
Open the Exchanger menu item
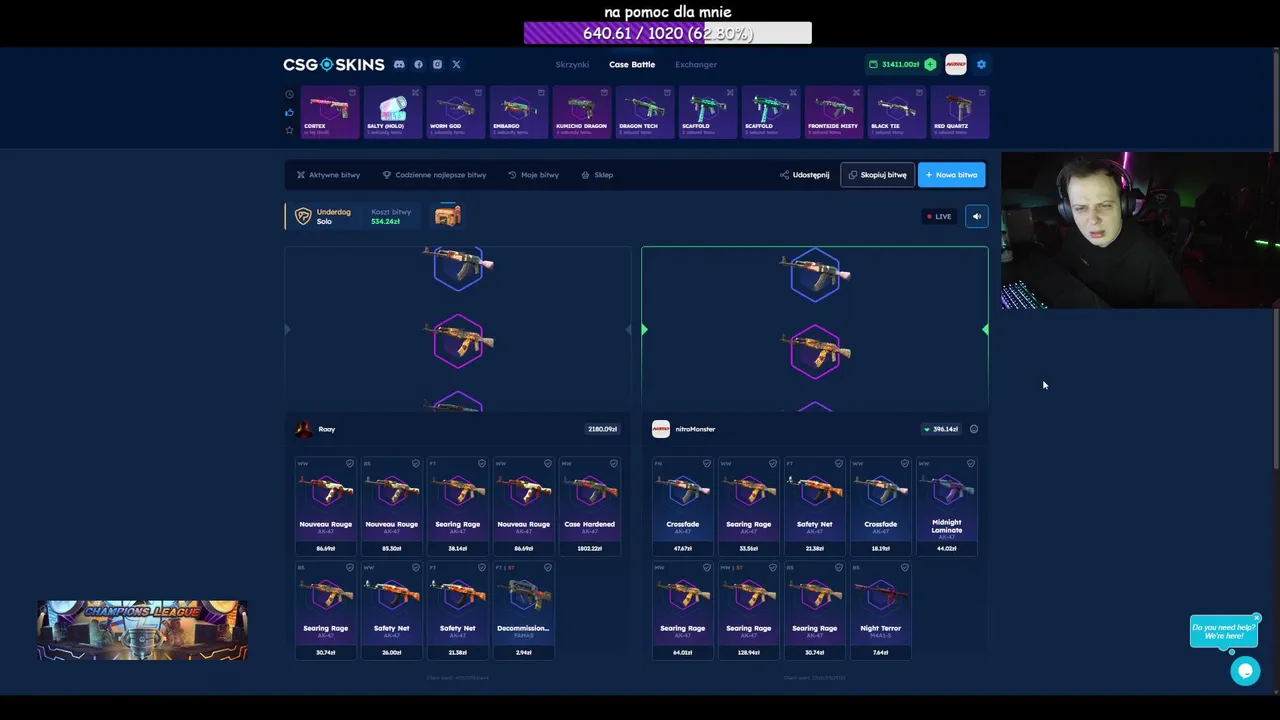click(x=696, y=64)
